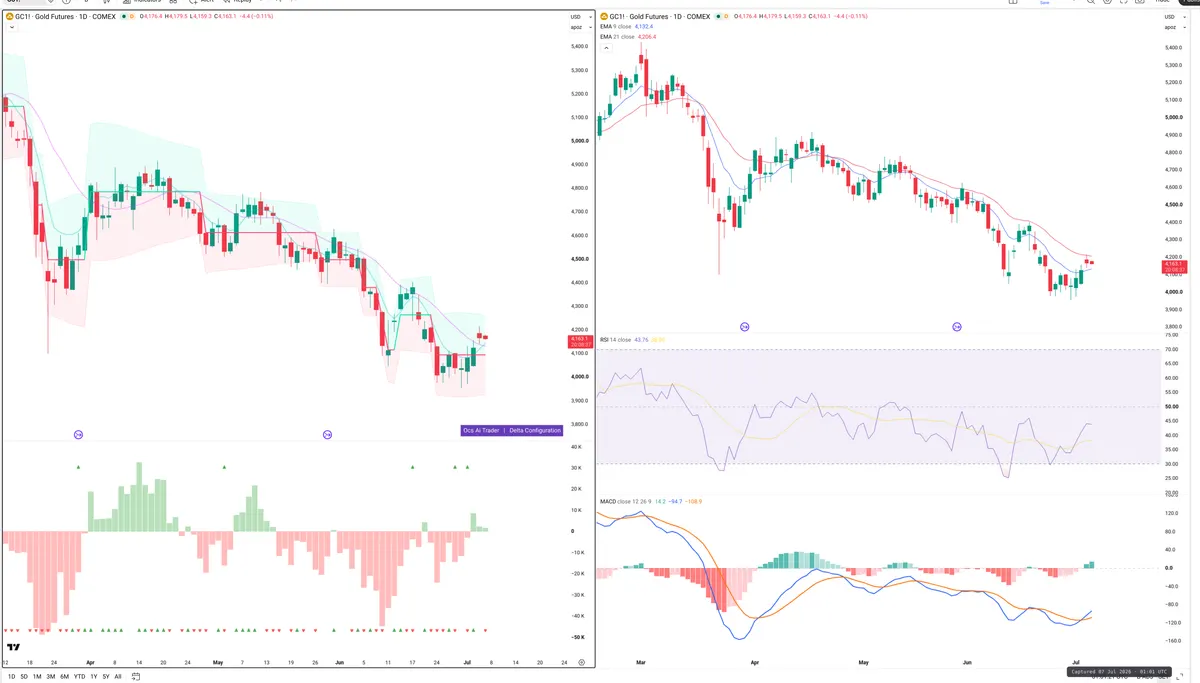The height and width of the screenshot is (683, 1200).
Task: Click the second contract-roll marker on right chart
Action: [957, 326]
